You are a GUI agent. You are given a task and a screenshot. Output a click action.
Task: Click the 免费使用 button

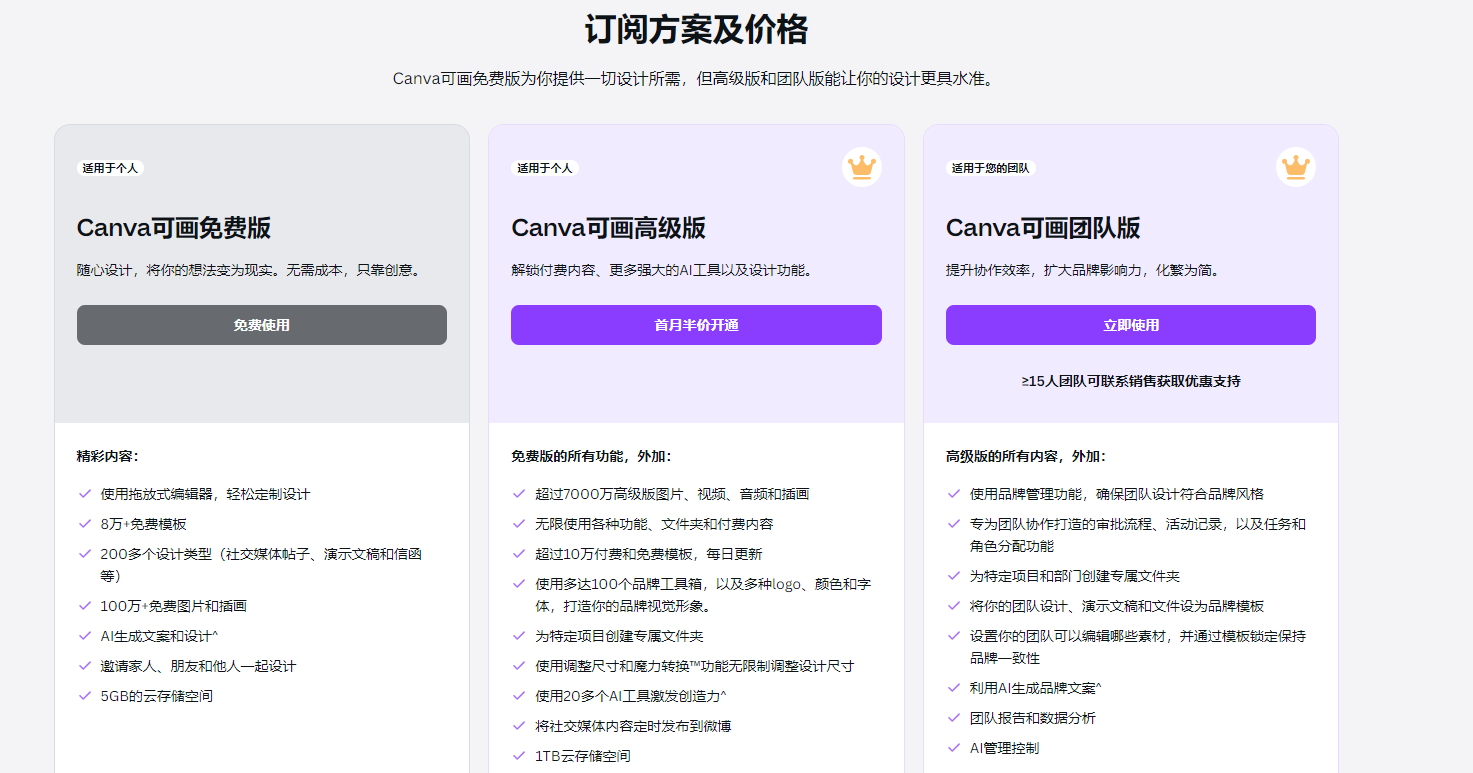[262, 325]
